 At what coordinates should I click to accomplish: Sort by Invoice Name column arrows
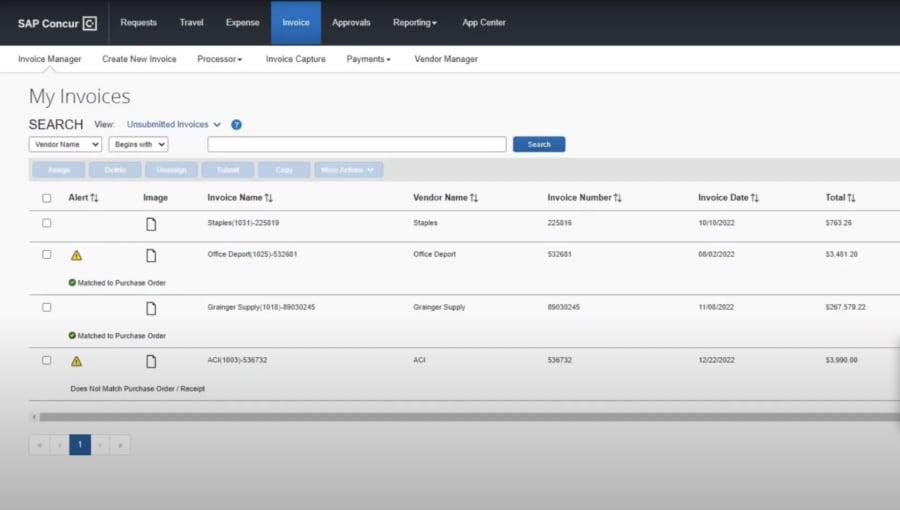(x=269, y=198)
